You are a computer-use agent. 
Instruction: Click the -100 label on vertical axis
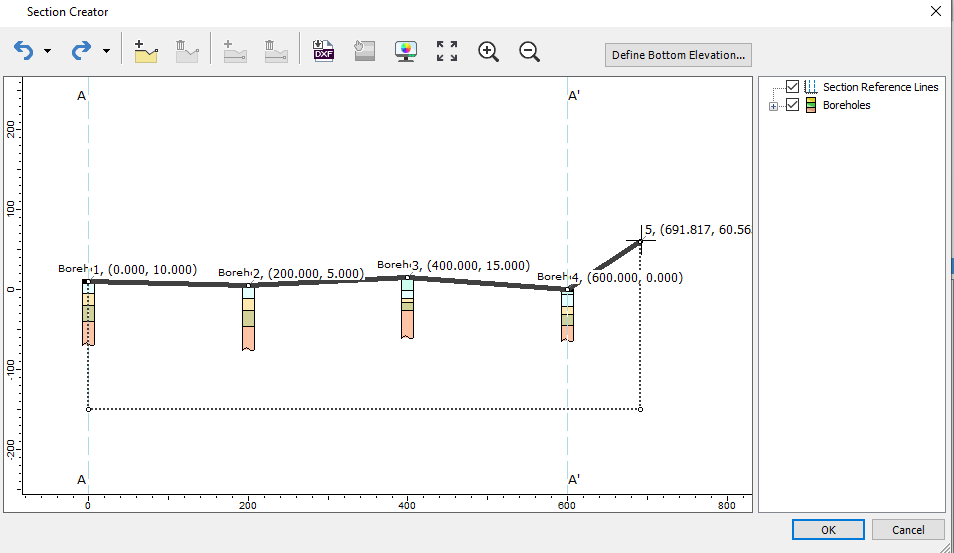point(10,370)
